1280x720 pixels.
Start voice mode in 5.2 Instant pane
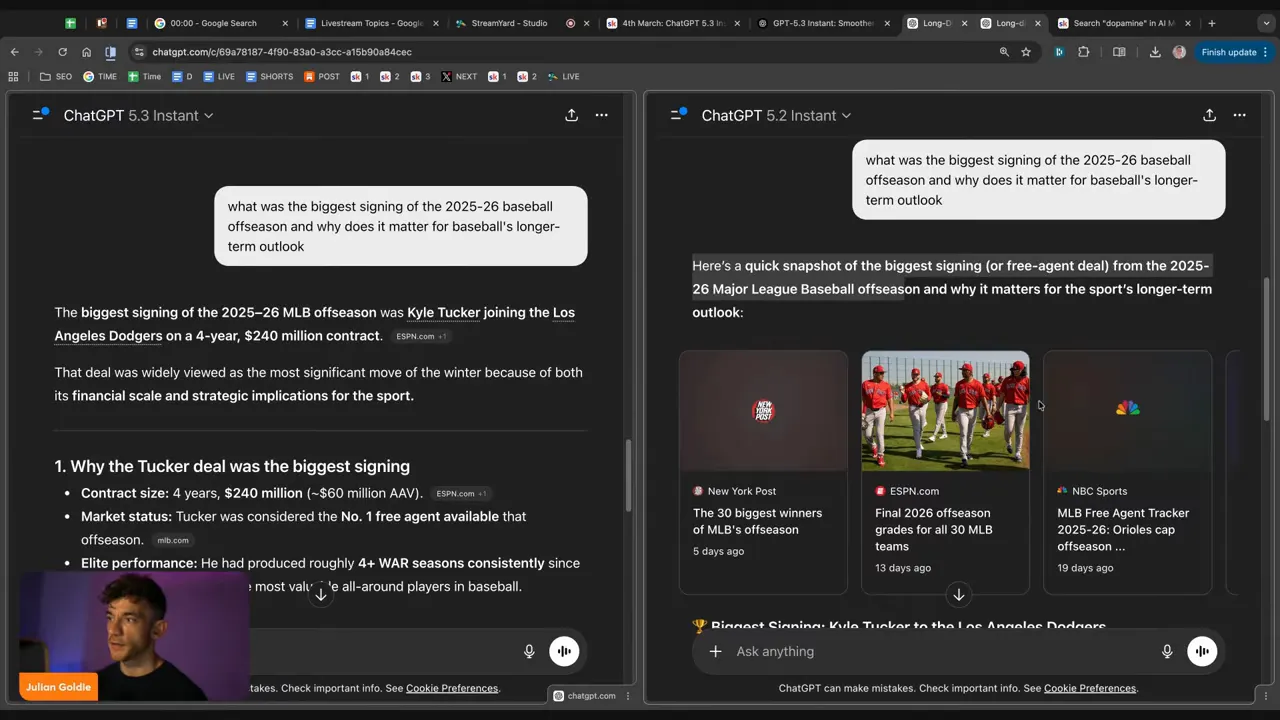point(1202,651)
